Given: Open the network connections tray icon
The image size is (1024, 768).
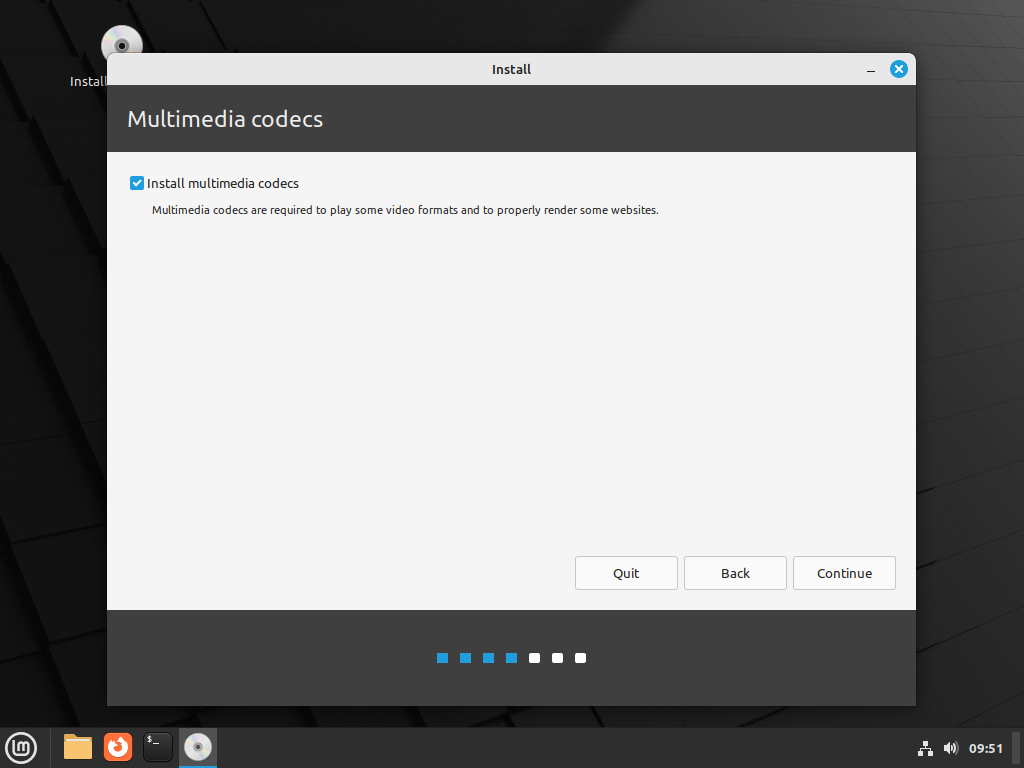Looking at the screenshot, I should [925, 748].
